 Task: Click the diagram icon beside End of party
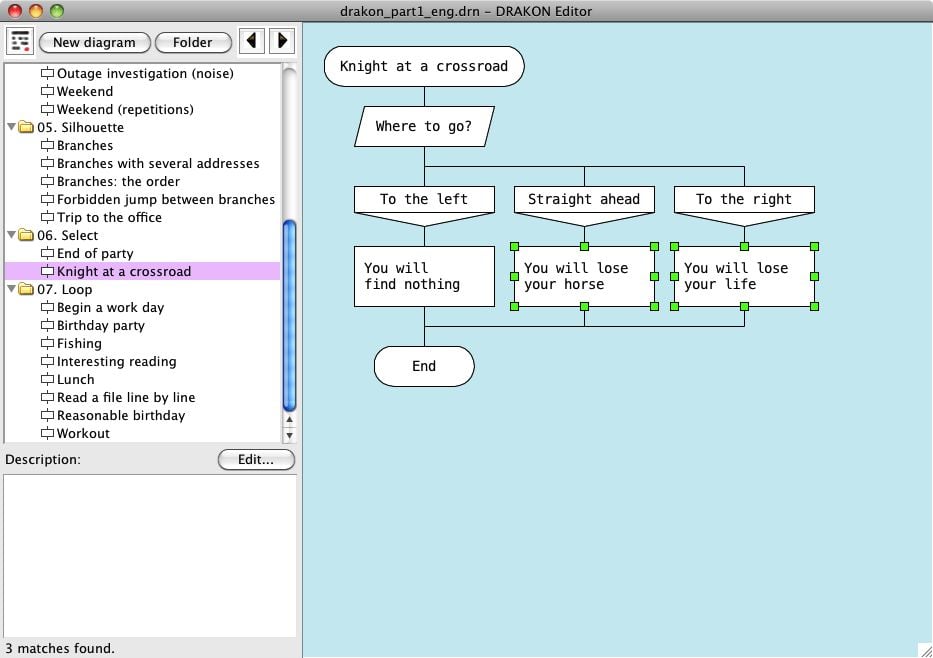click(47, 253)
